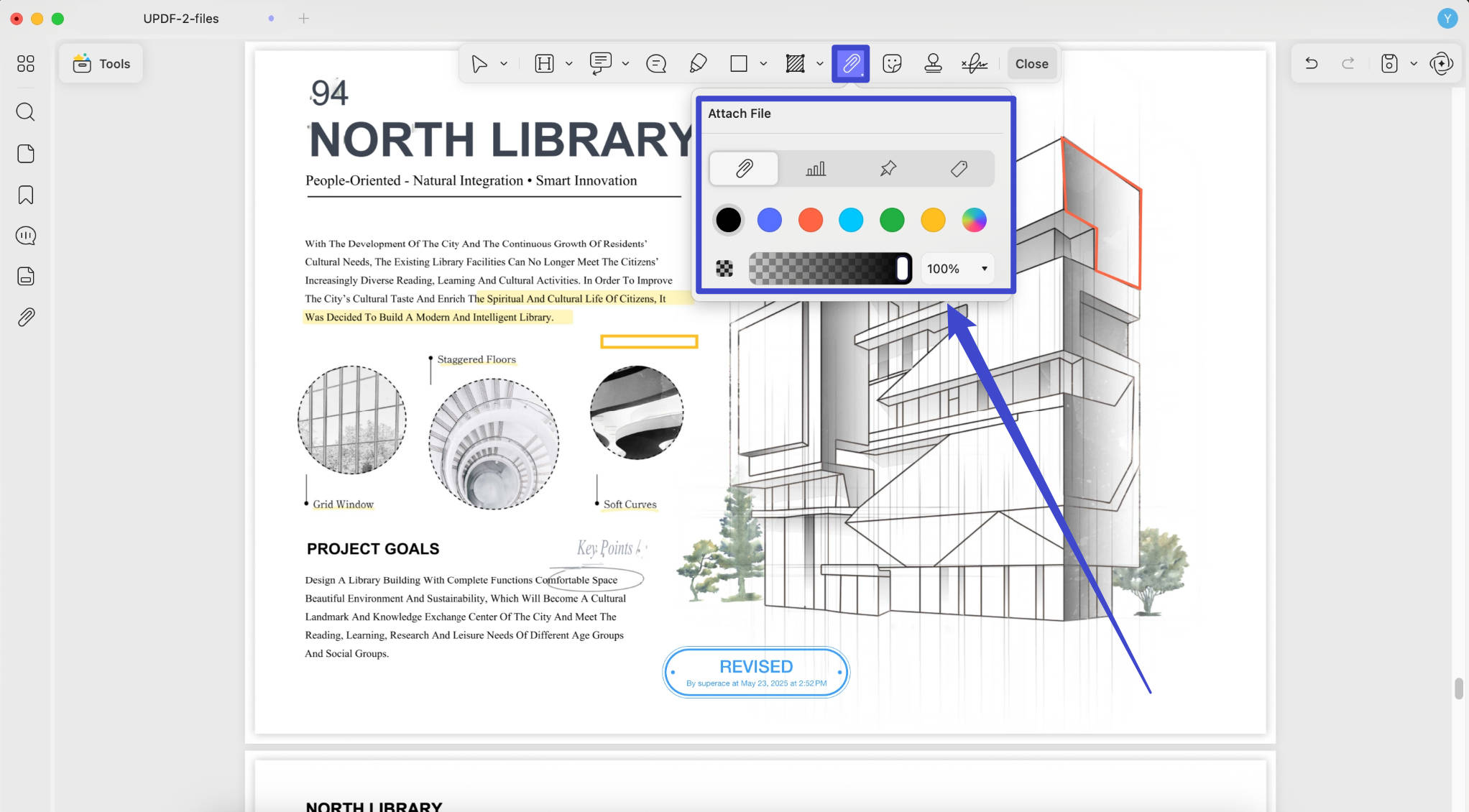Open the Tools button
Viewport: 1469px width, 812px height.
(101, 64)
